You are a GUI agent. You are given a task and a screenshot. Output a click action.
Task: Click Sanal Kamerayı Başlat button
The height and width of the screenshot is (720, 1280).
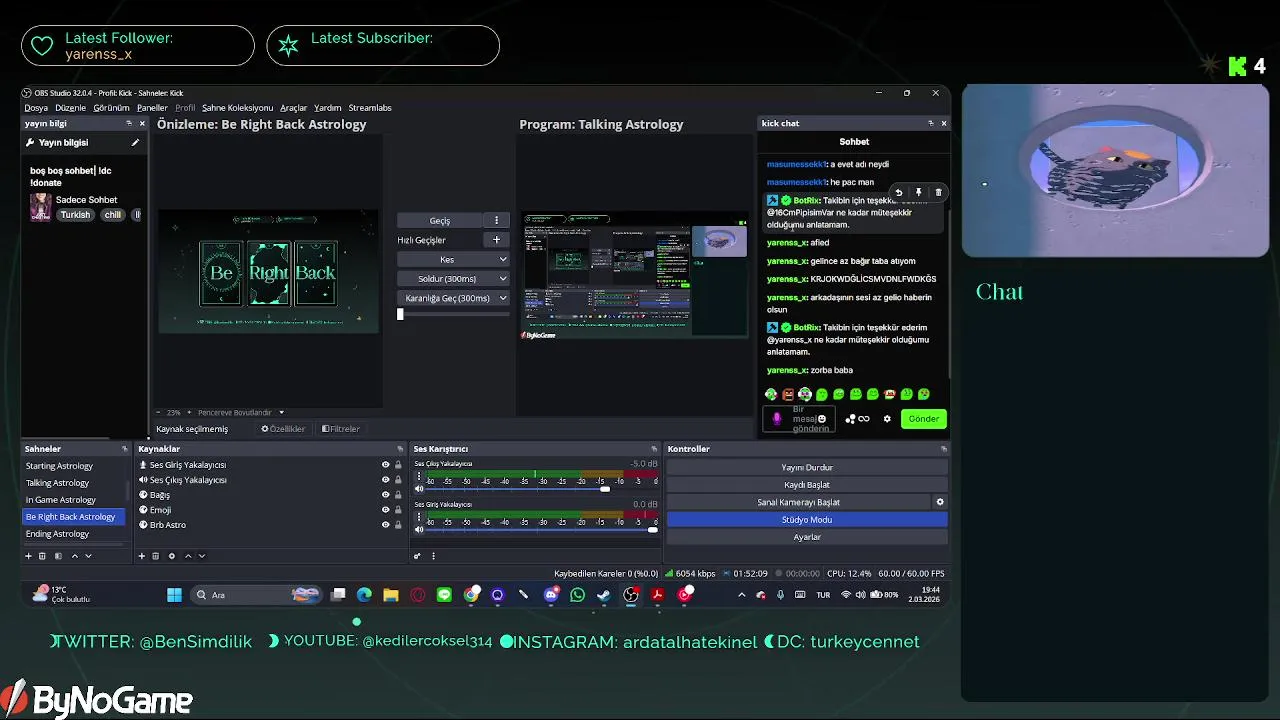click(x=798, y=502)
